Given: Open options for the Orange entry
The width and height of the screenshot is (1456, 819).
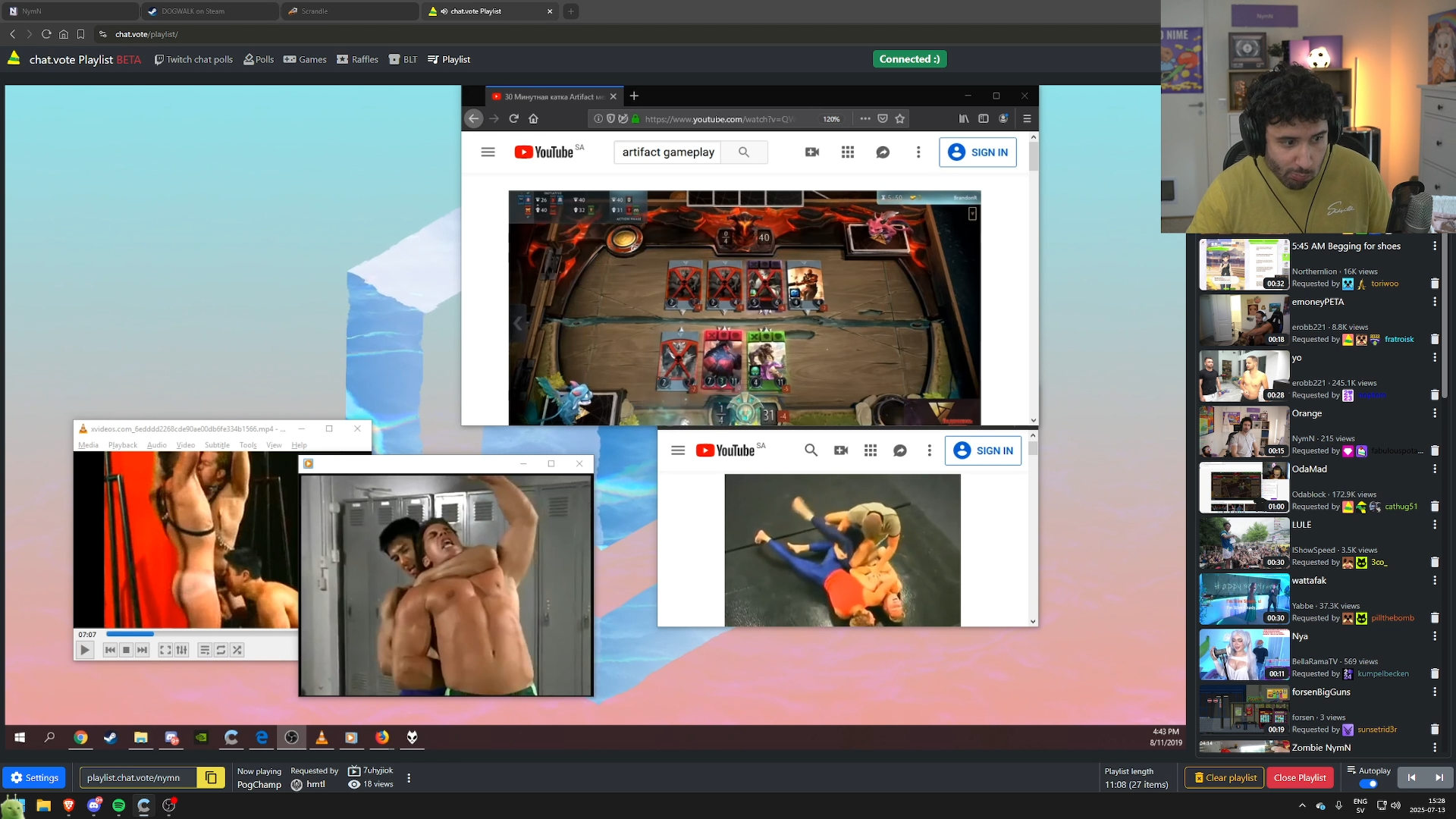Looking at the screenshot, I should (x=1435, y=413).
